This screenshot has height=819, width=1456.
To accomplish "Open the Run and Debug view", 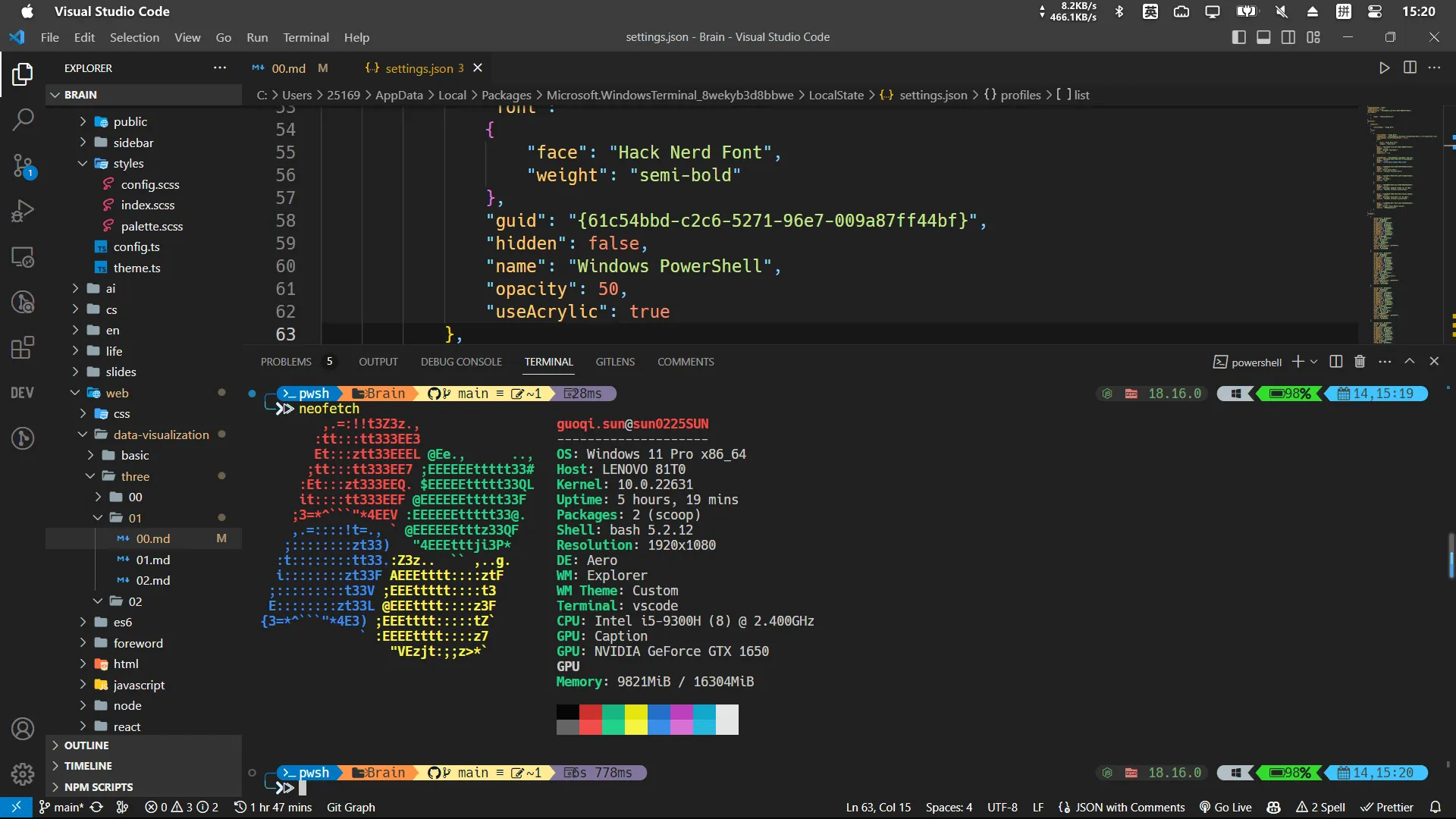I will [23, 211].
